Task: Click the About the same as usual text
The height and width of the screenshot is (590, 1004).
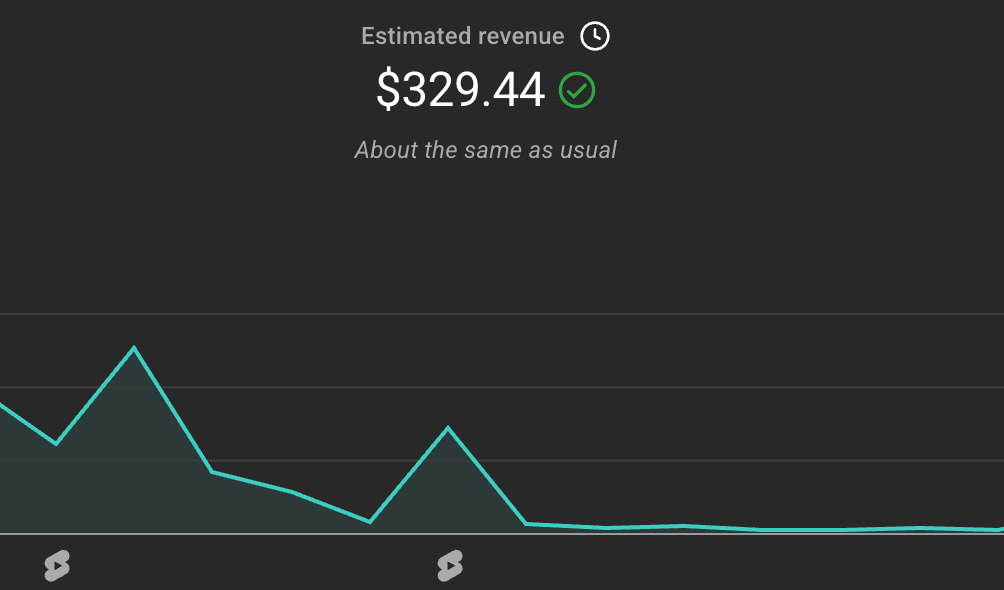Action: (485, 149)
